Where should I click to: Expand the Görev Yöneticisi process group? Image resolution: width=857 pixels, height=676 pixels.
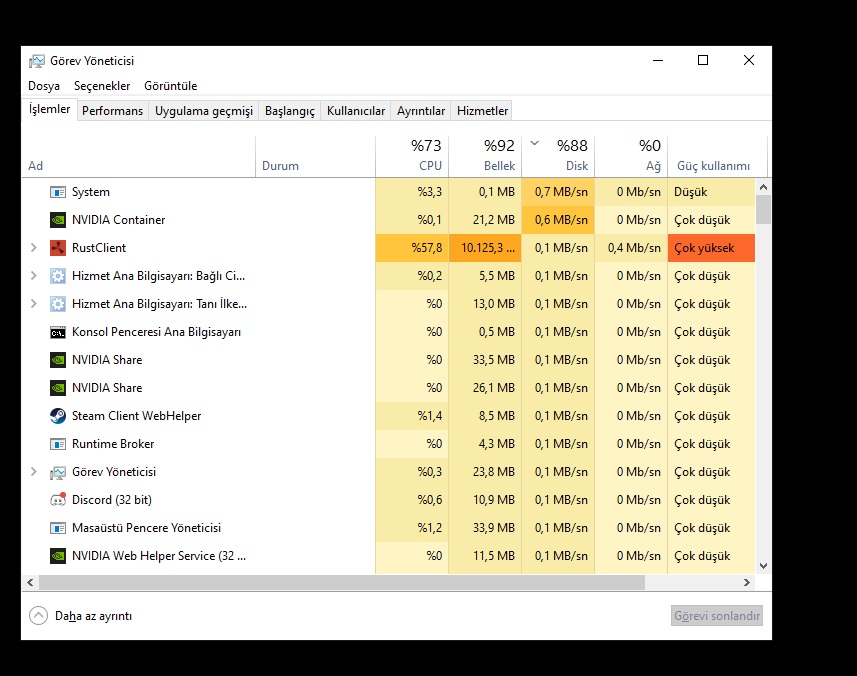click(34, 472)
